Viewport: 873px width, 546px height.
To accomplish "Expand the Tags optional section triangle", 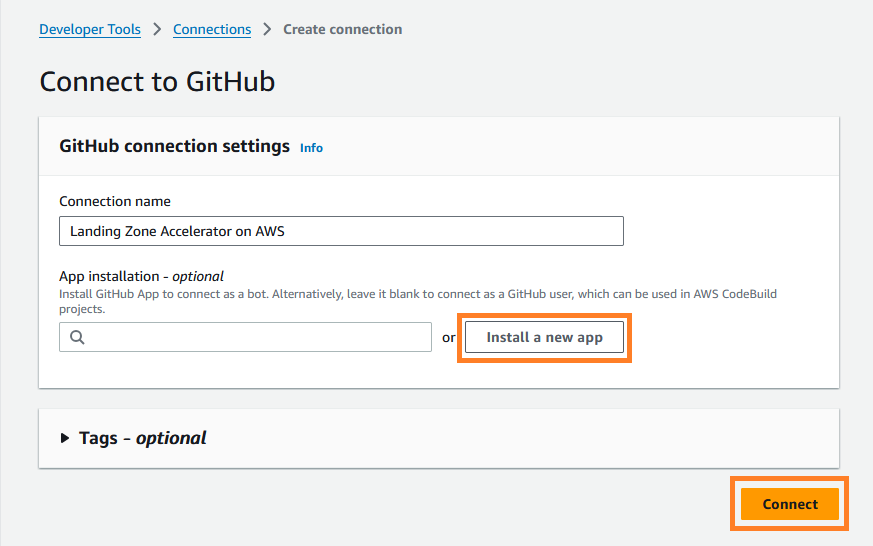I will 65,438.
